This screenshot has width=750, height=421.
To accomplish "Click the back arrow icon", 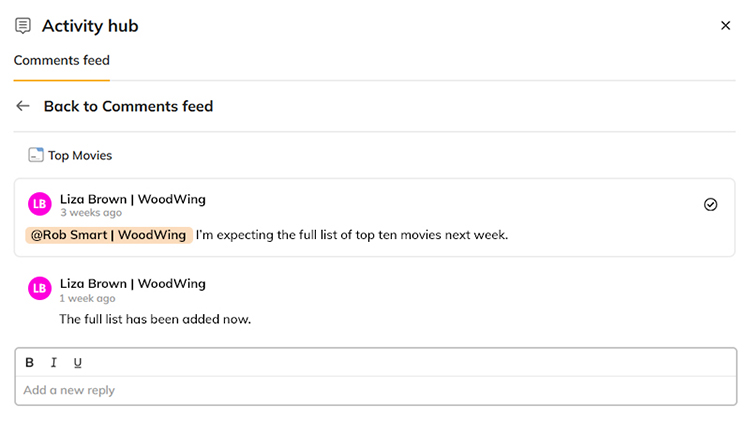I will pyautogui.click(x=23, y=106).
